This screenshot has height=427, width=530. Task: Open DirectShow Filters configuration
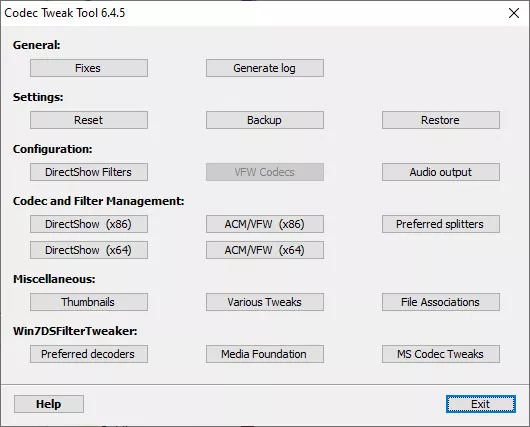[89, 172]
